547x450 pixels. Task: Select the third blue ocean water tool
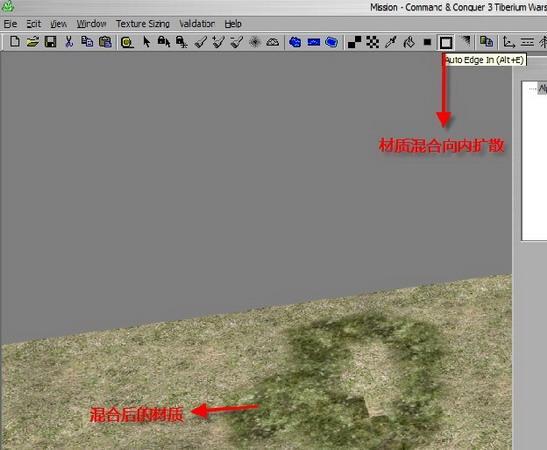tap(331, 42)
